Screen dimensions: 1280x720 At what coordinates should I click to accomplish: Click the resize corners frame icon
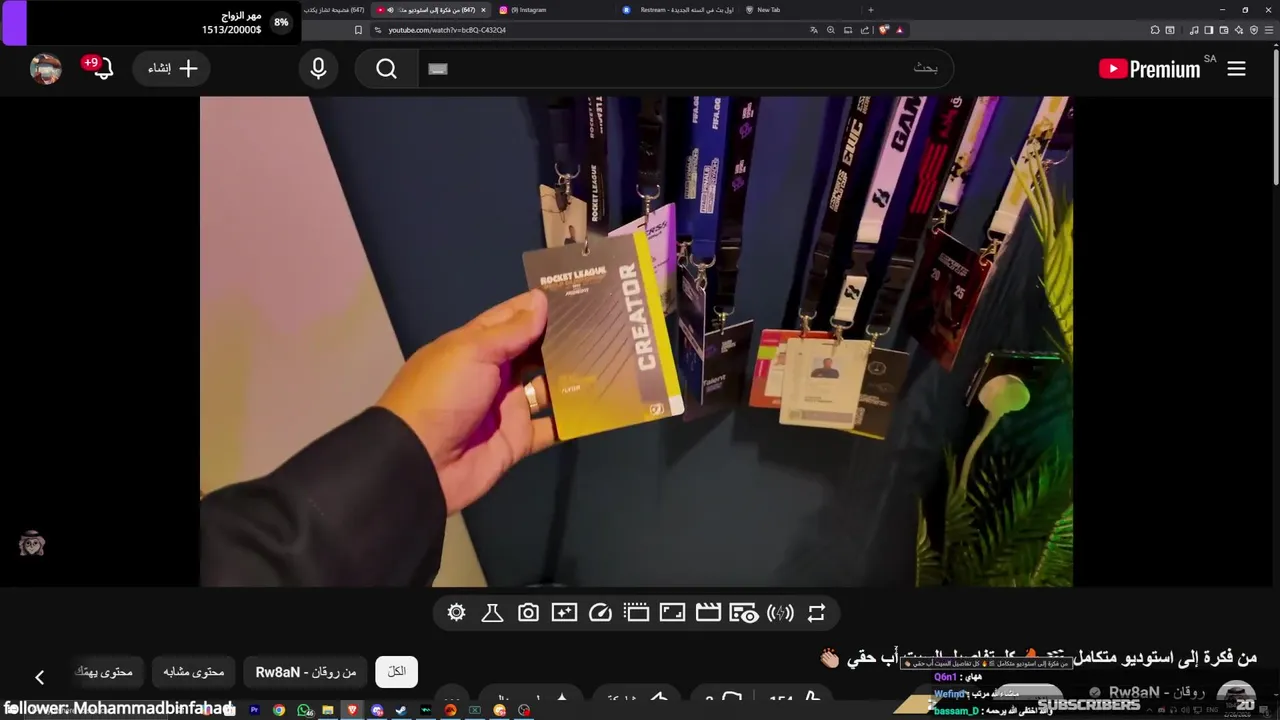(x=672, y=613)
